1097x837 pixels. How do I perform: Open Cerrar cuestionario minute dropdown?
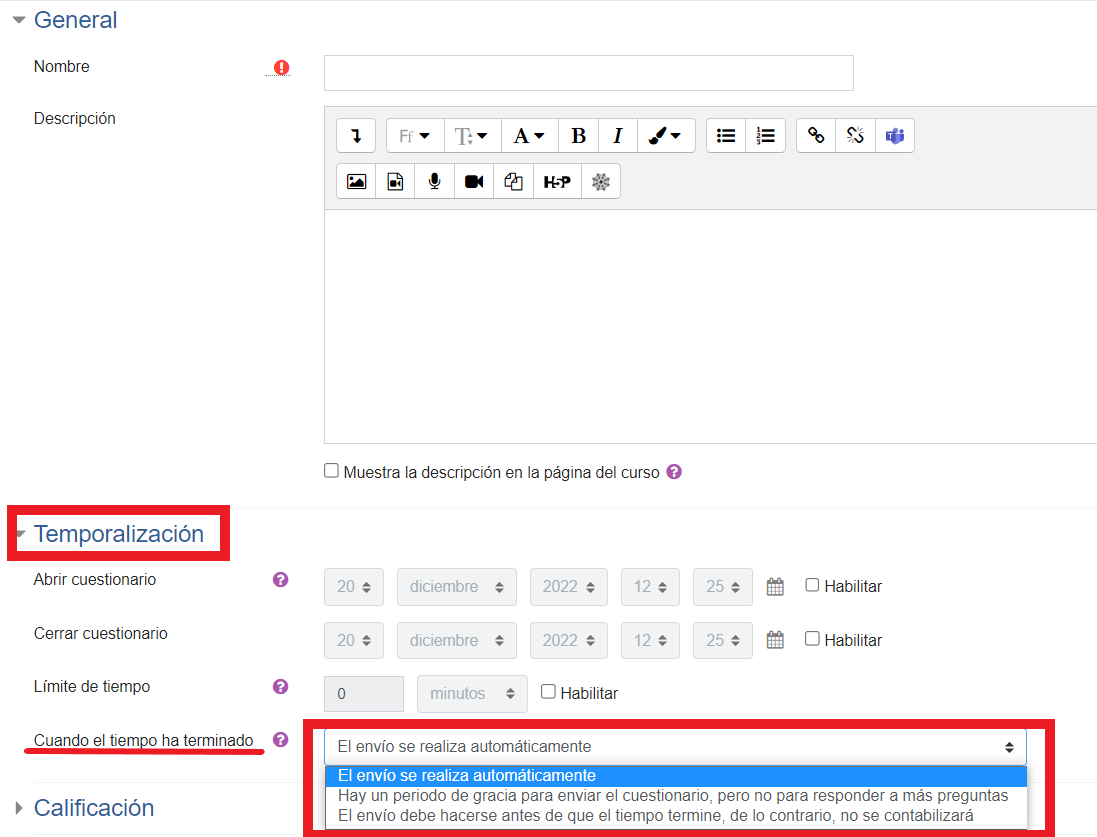tap(723, 640)
